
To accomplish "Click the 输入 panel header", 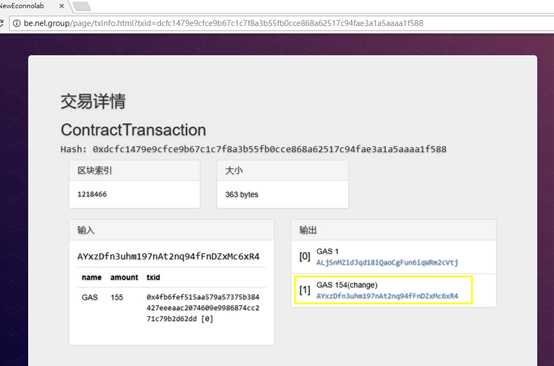I will click(x=171, y=231).
